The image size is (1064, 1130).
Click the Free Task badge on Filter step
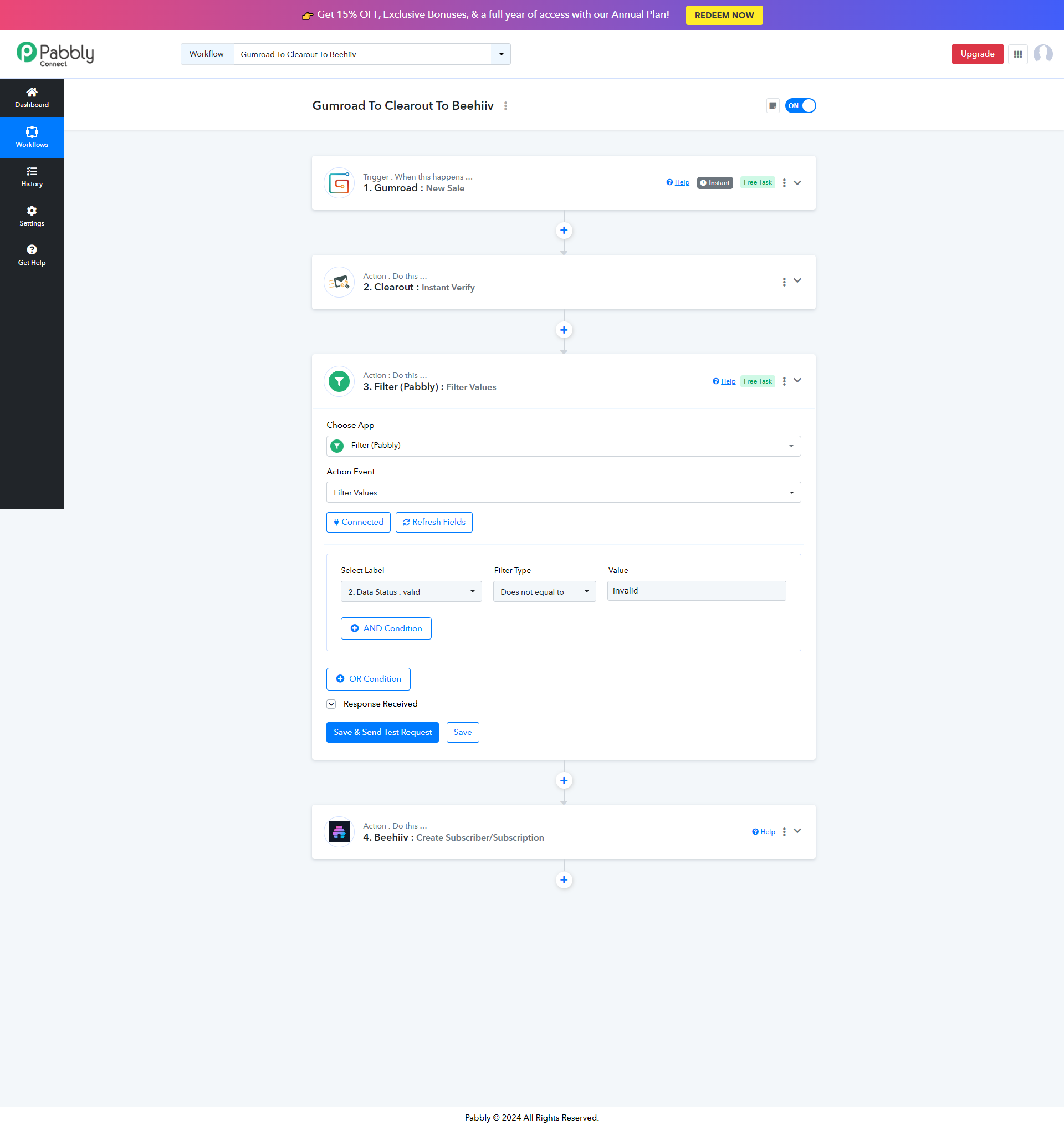pos(758,381)
